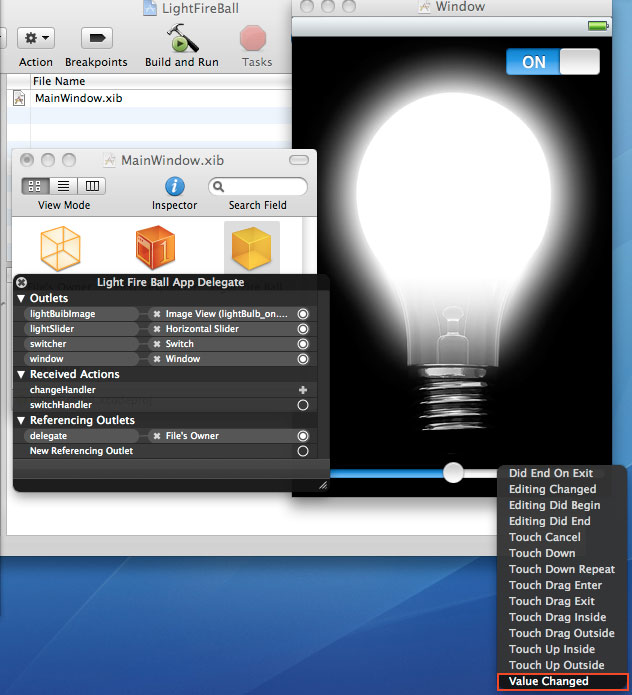Switch to icon view mode in MainWindow.xib

[35, 186]
